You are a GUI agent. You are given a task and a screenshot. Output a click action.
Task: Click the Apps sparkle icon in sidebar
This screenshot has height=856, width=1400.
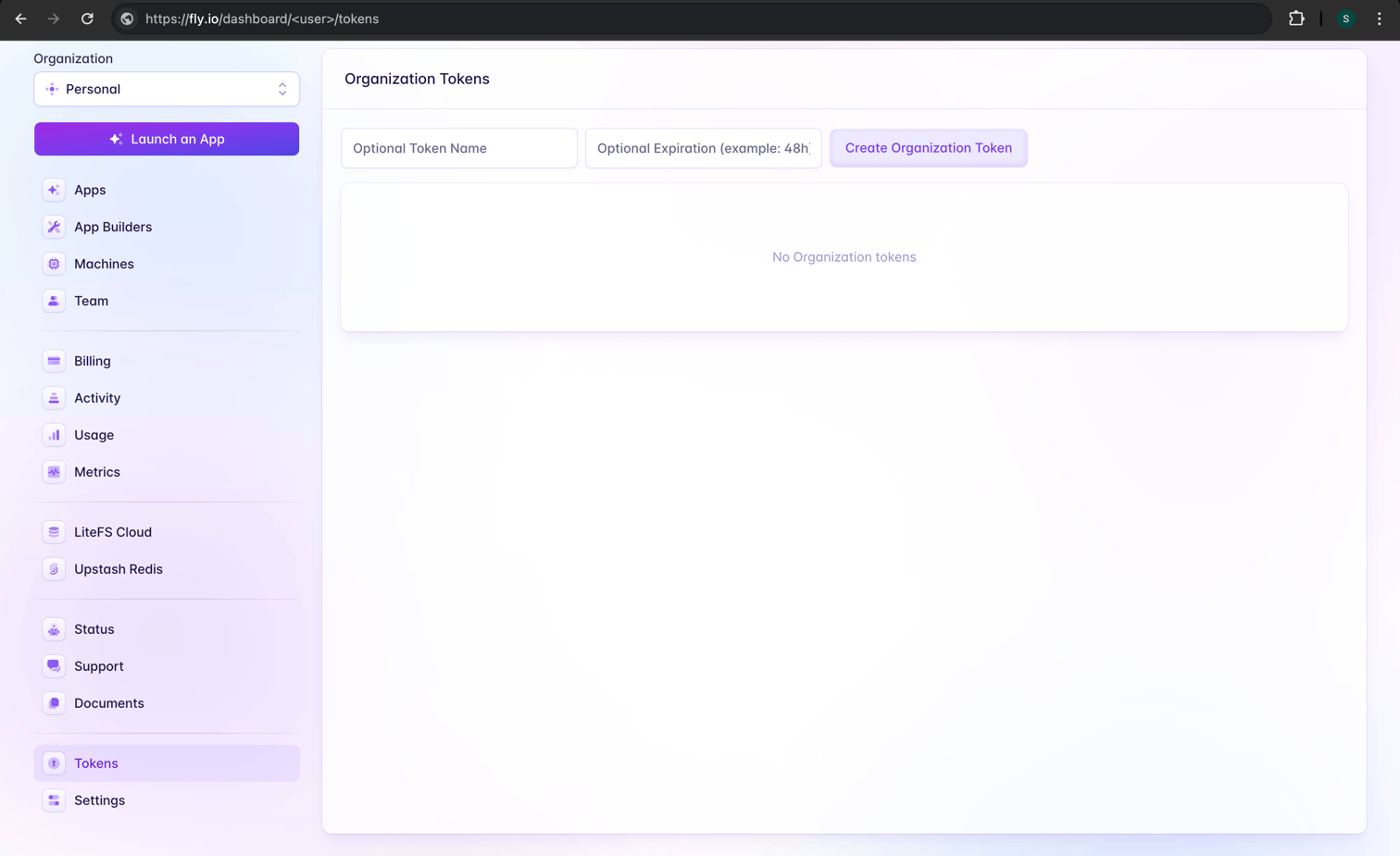(54, 190)
